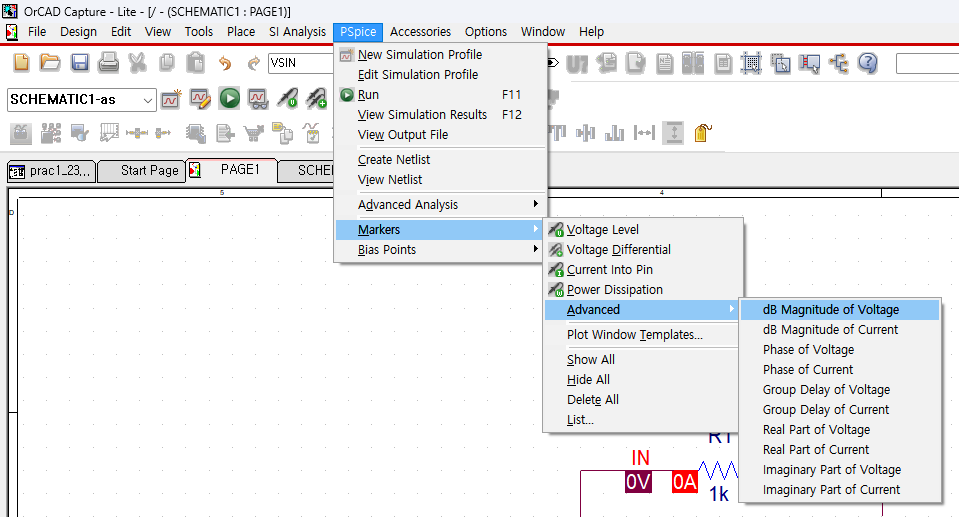Image resolution: width=959 pixels, height=517 pixels.
Task: Open the Design menu
Action: tap(78, 32)
